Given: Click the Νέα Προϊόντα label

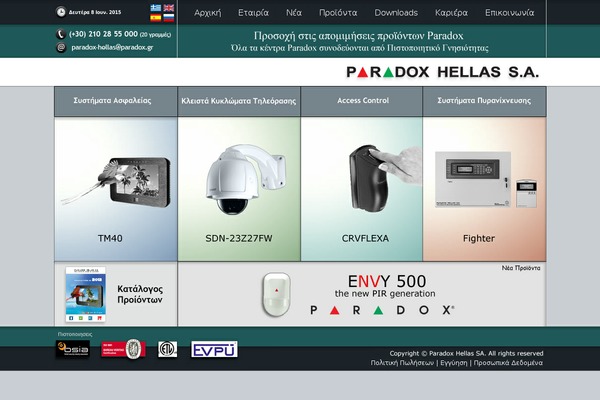Looking at the screenshot, I should point(521,268).
